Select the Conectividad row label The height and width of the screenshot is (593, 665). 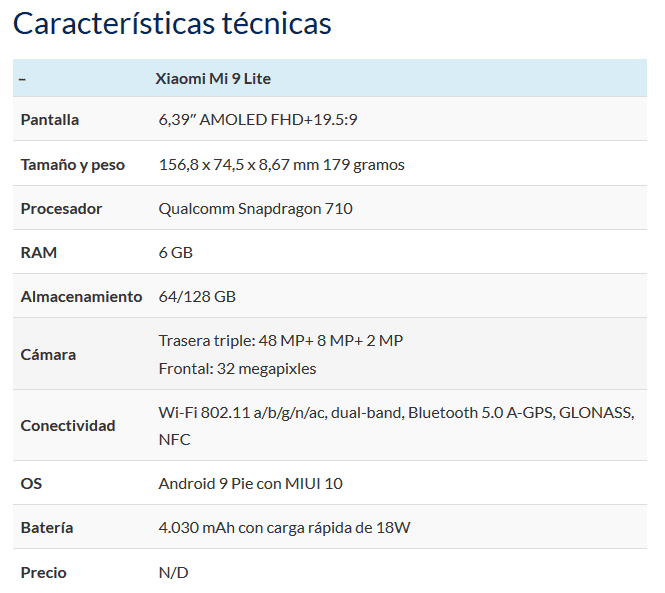click(x=68, y=425)
